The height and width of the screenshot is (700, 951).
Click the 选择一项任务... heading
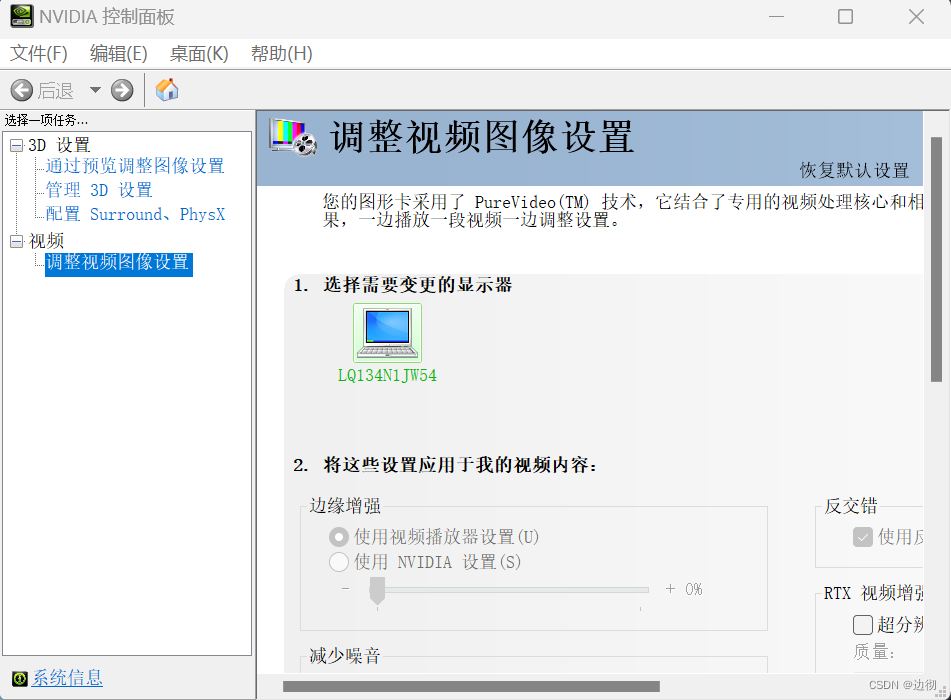point(46,120)
